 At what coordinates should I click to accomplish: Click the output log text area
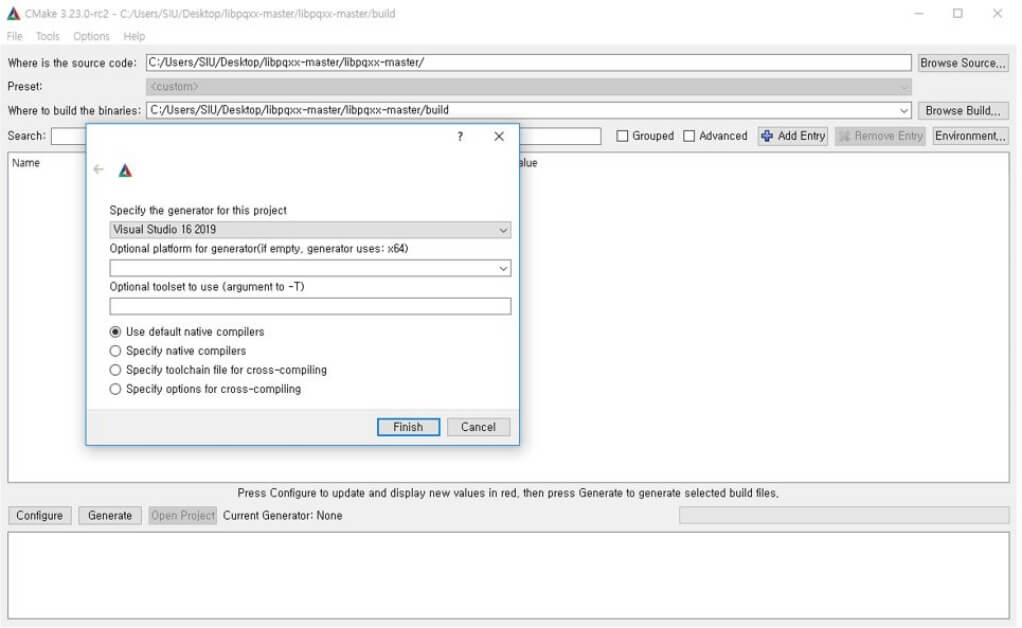[508, 575]
